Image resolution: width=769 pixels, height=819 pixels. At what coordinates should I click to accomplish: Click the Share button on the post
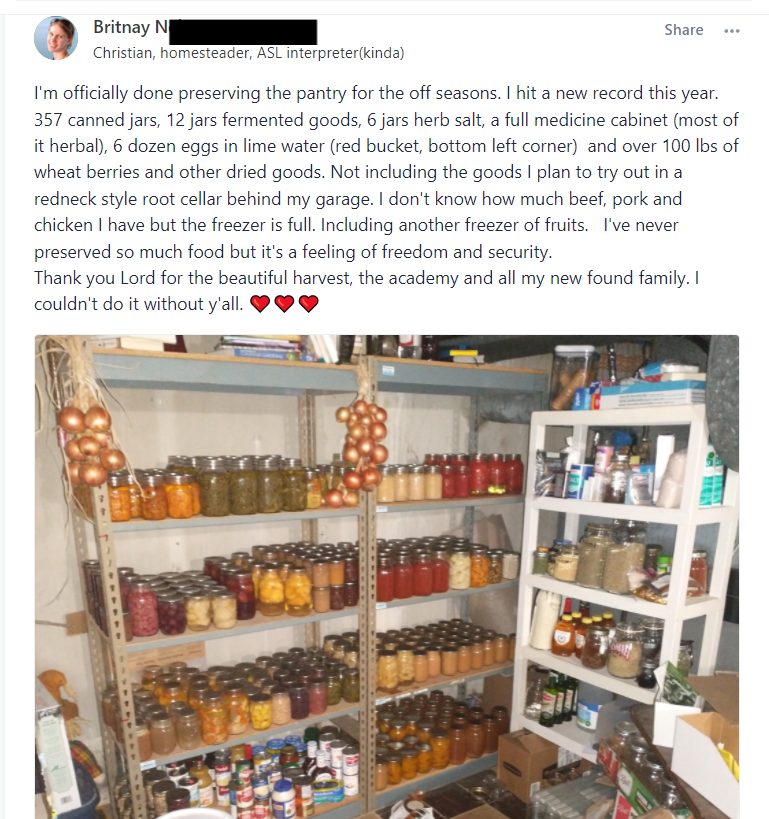coord(683,30)
